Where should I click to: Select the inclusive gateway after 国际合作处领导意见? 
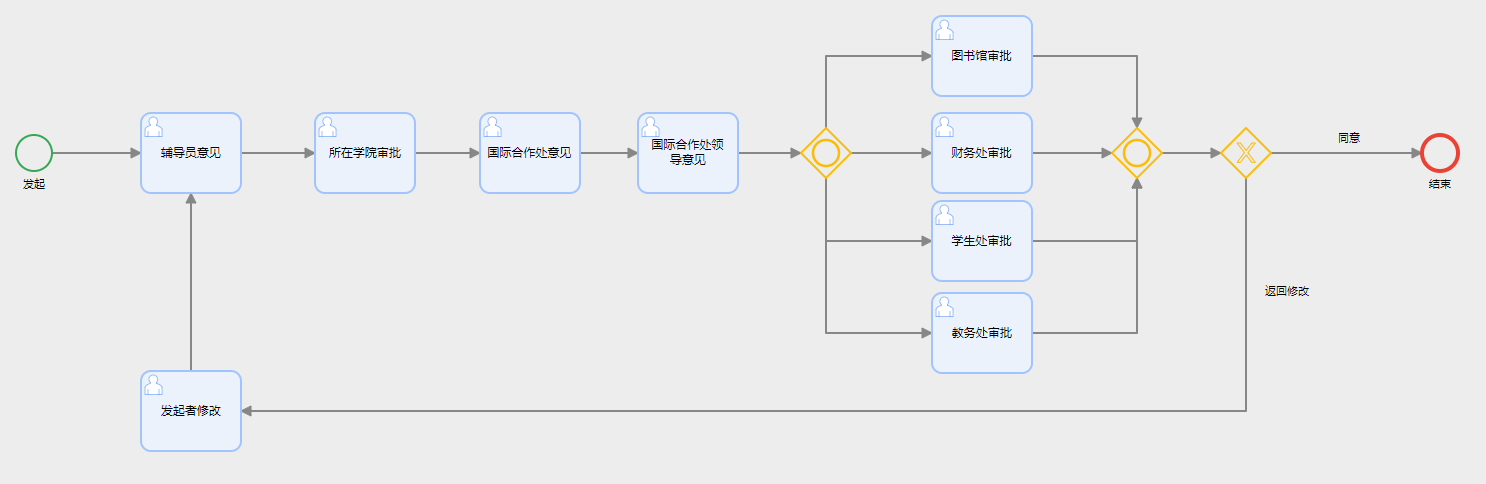pyautogui.click(x=826, y=153)
